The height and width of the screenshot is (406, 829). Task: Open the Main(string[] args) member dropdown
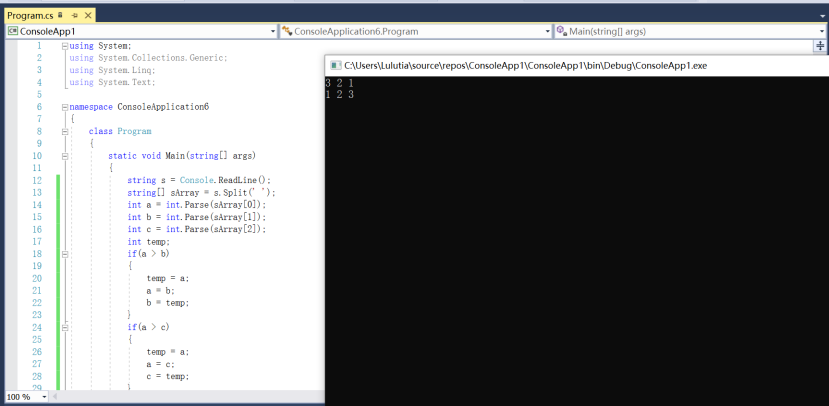822,32
